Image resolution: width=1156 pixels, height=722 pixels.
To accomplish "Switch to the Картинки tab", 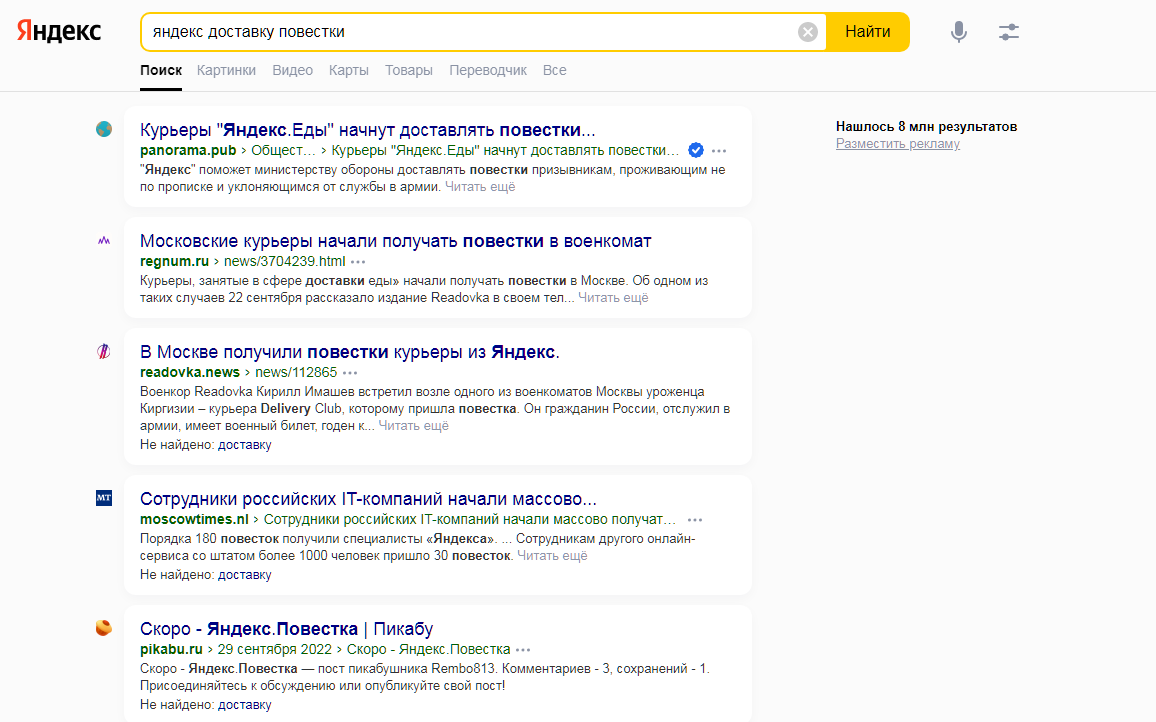I will 226,70.
